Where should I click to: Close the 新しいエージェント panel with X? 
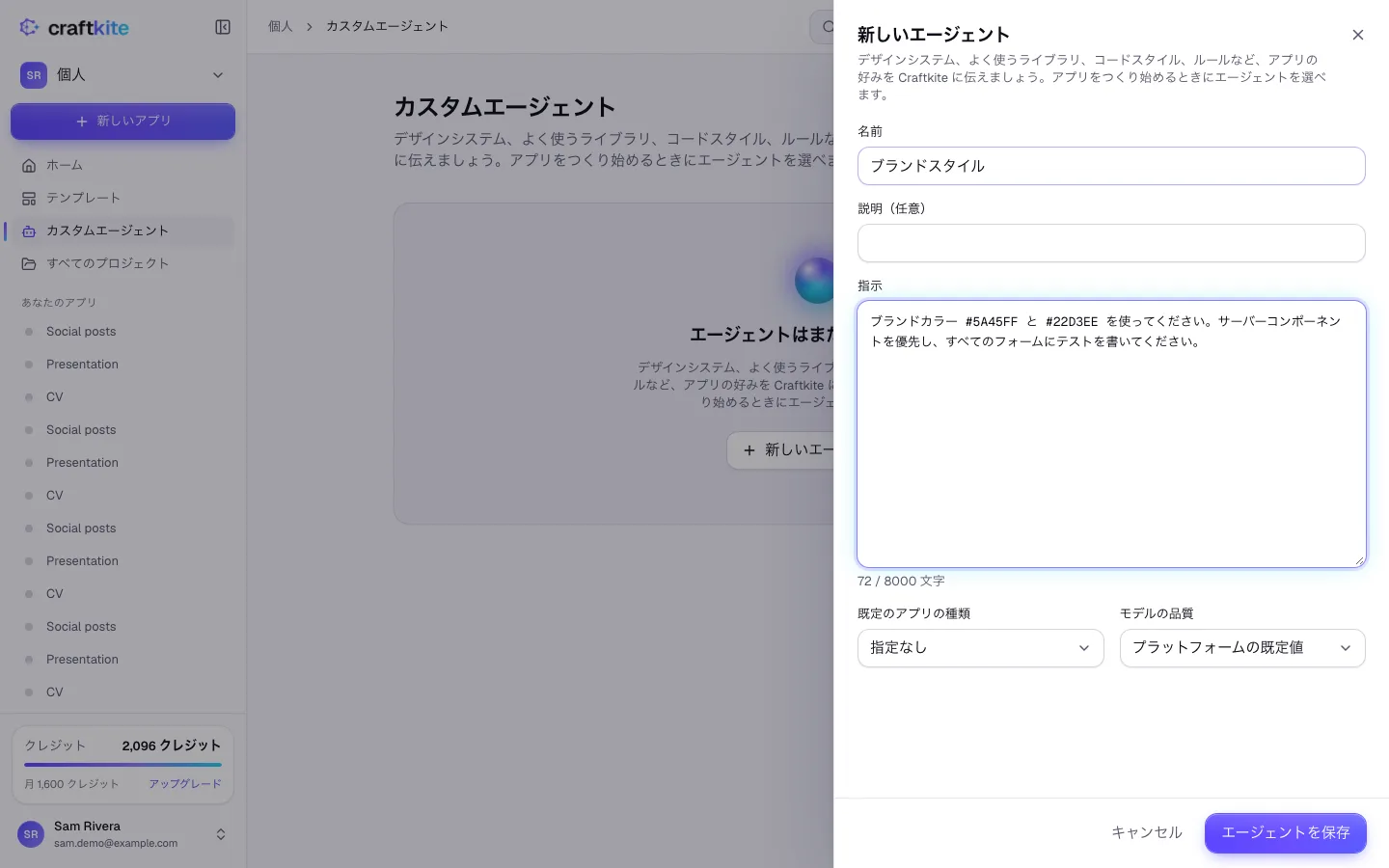tap(1358, 35)
